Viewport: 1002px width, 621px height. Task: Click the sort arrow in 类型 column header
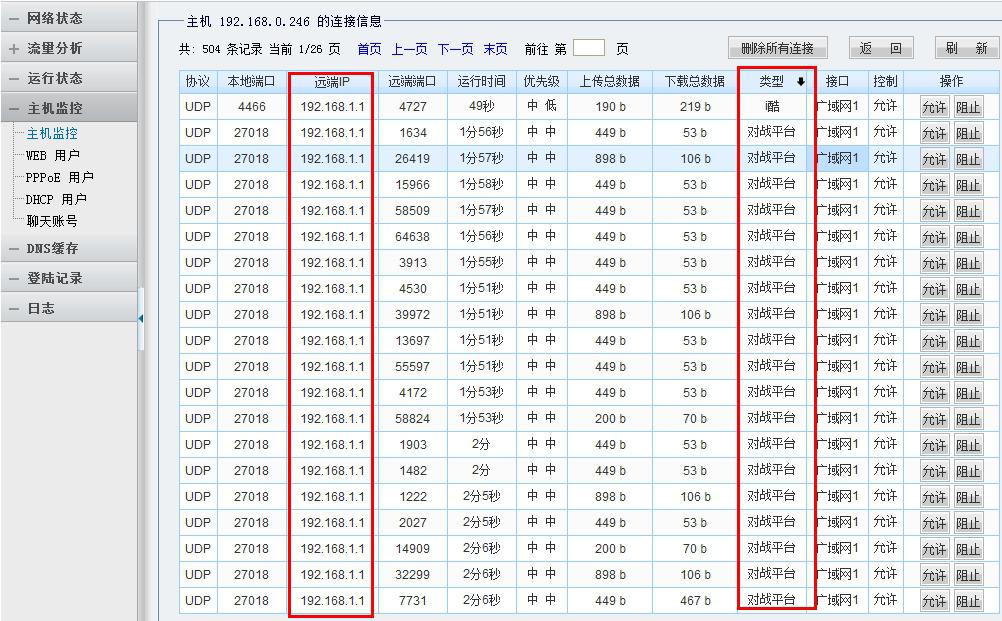[800, 82]
